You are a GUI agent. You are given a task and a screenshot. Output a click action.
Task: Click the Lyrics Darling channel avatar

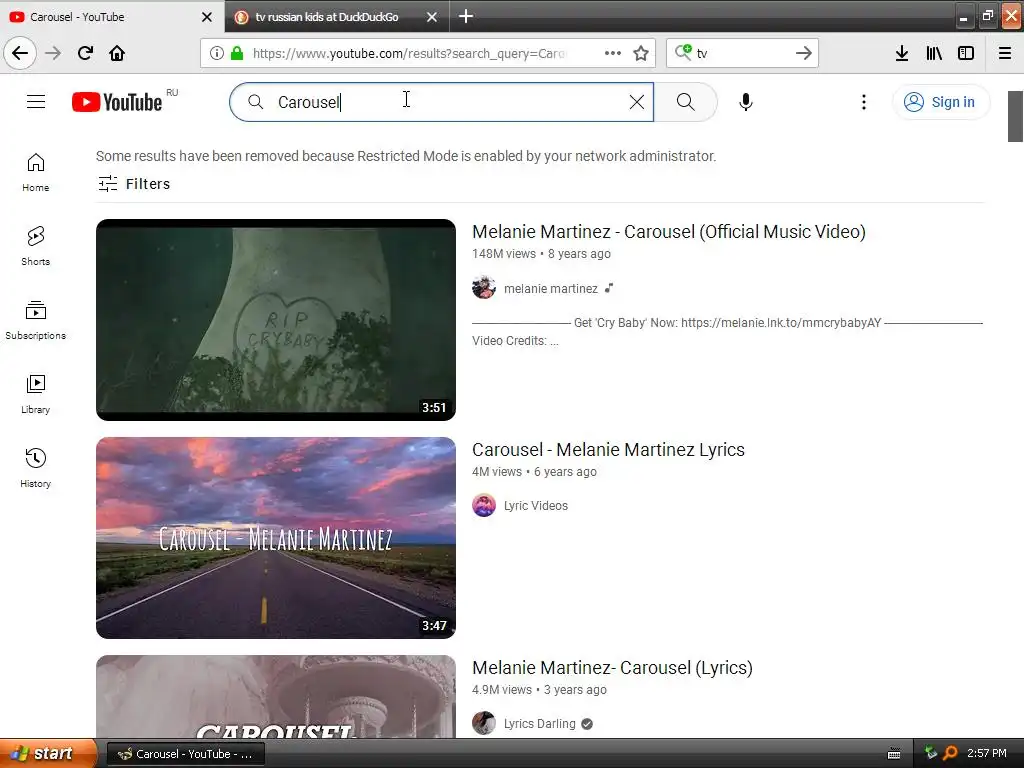(484, 724)
